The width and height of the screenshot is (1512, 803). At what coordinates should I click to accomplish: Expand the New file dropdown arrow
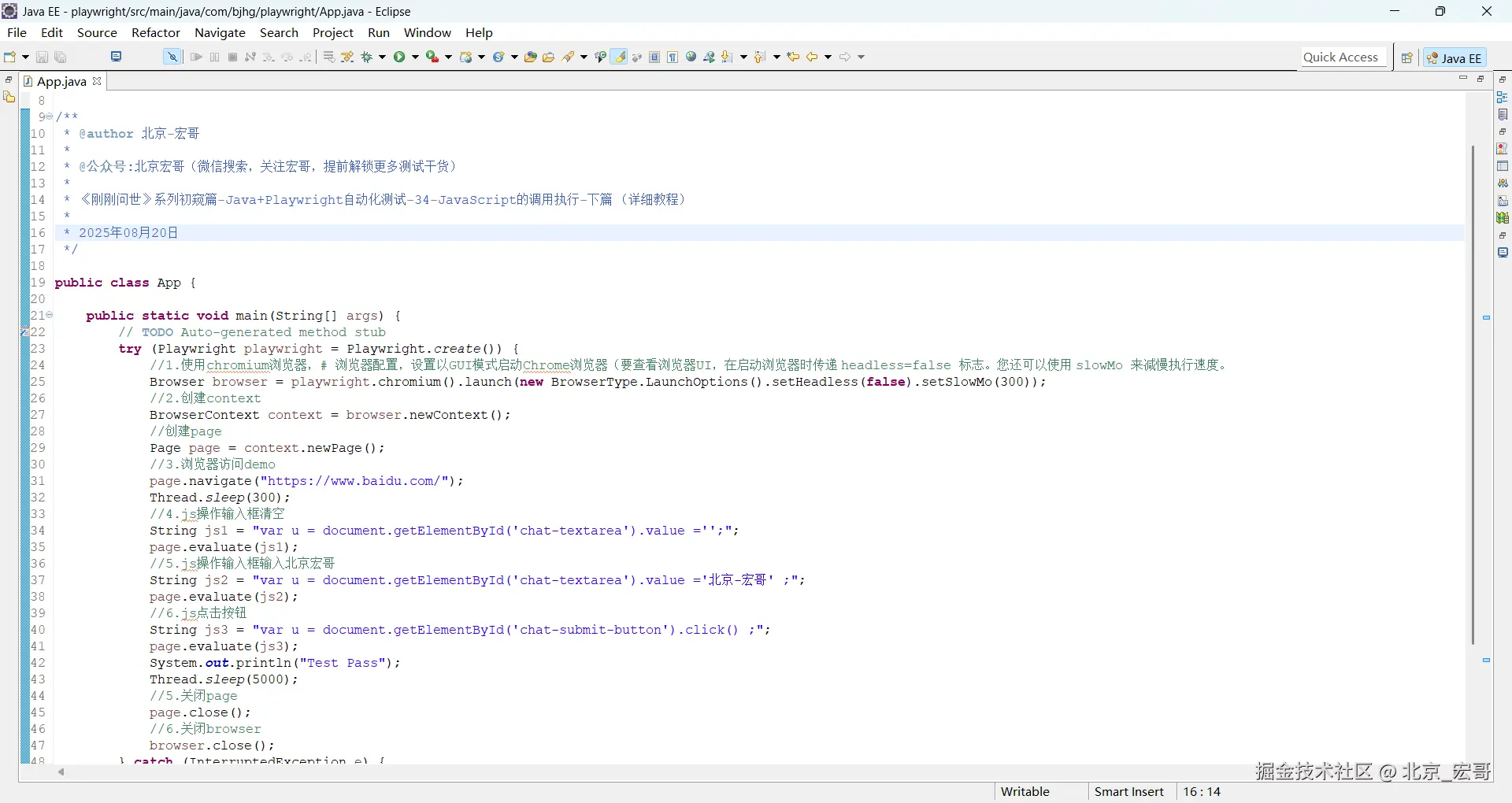point(25,57)
